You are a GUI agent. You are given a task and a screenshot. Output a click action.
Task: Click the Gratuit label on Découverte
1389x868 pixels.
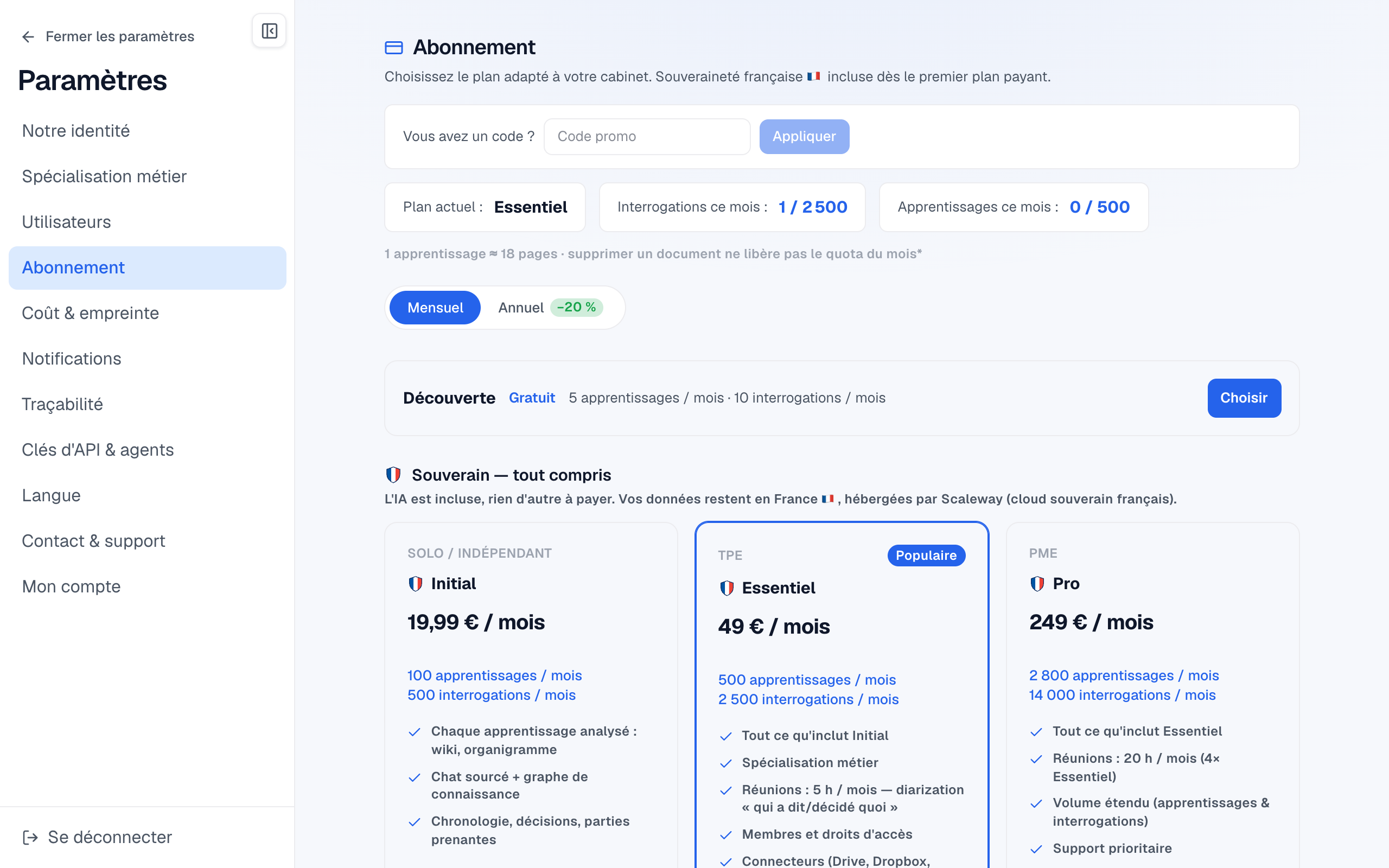click(532, 398)
